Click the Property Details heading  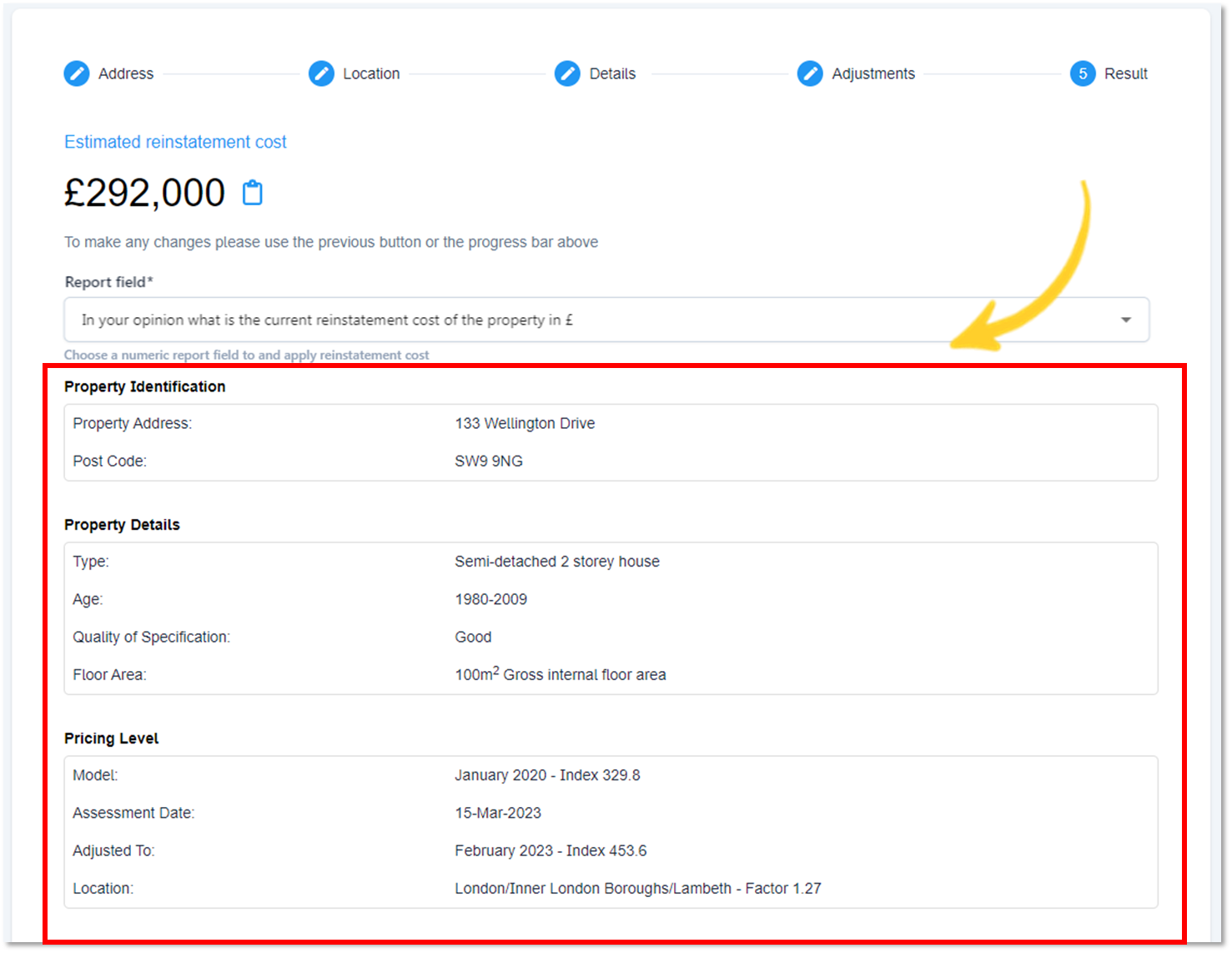coord(122,525)
